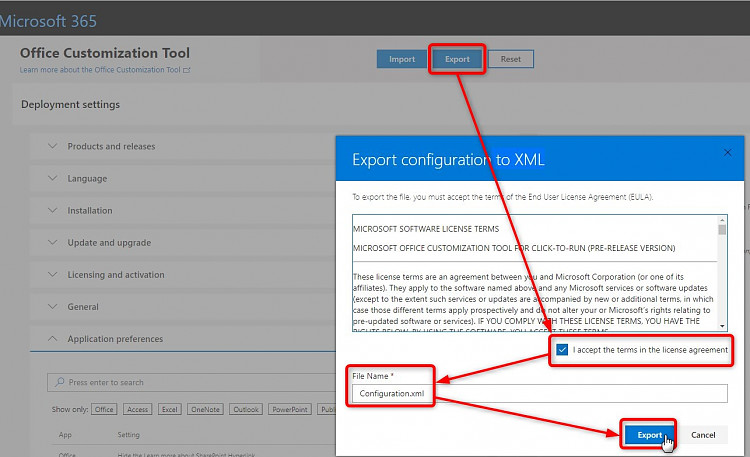Click the Show only label
The height and width of the screenshot is (457, 750).
pyautogui.click(x=70, y=410)
